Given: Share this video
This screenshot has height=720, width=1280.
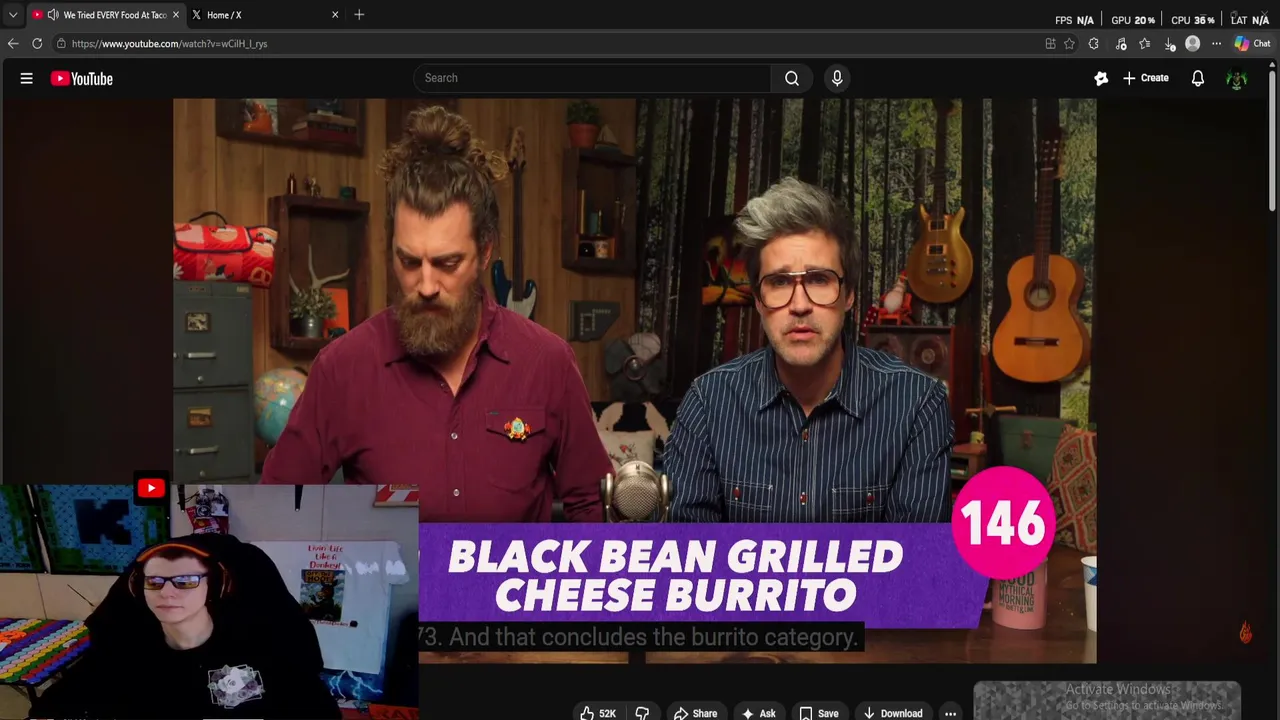Looking at the screenshot, I should [695, 713].
